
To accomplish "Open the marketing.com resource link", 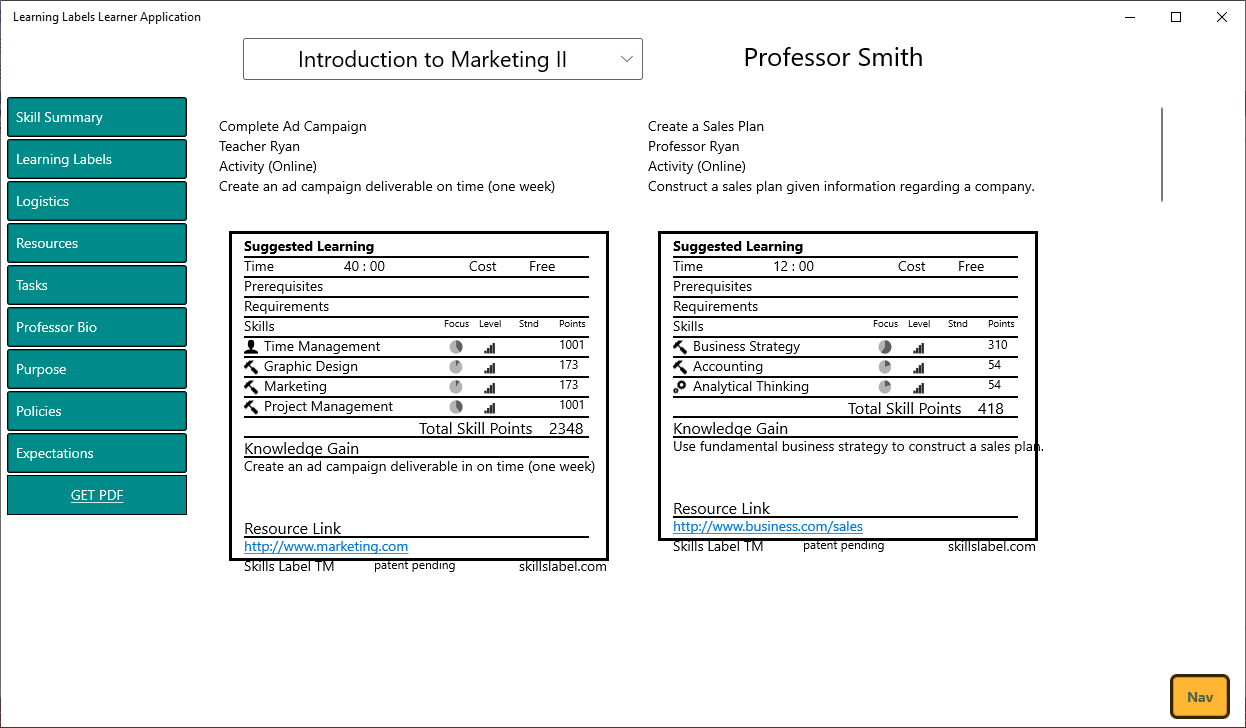I will coord(326,547).
